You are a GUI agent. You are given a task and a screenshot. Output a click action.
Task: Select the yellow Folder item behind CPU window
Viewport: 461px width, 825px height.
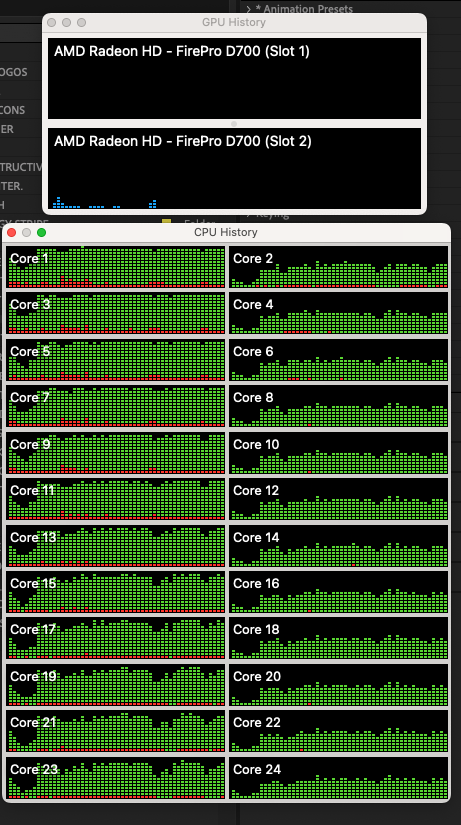[167, 221]
